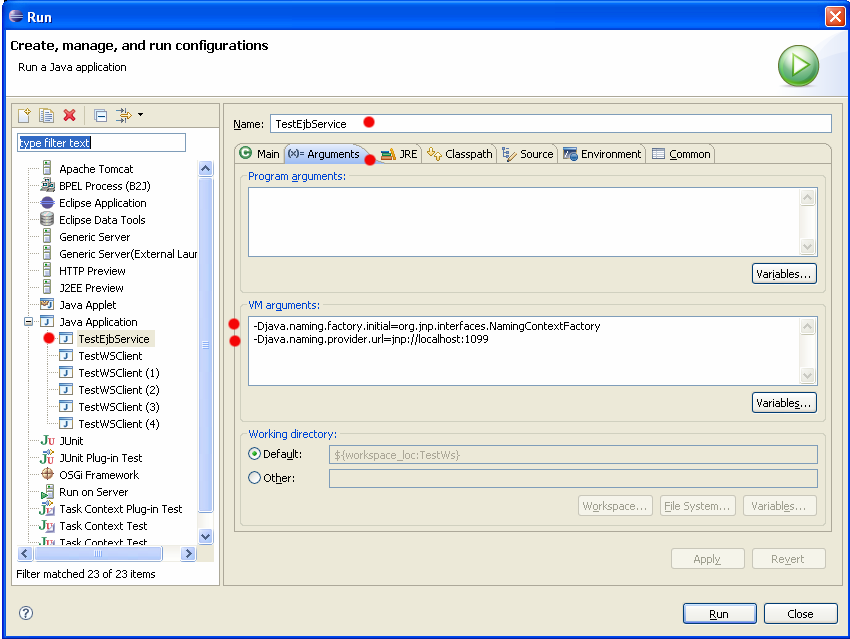Open Variables for VM arguments
Viewport: 850px width, 639px height.
(x=784, y=403)
